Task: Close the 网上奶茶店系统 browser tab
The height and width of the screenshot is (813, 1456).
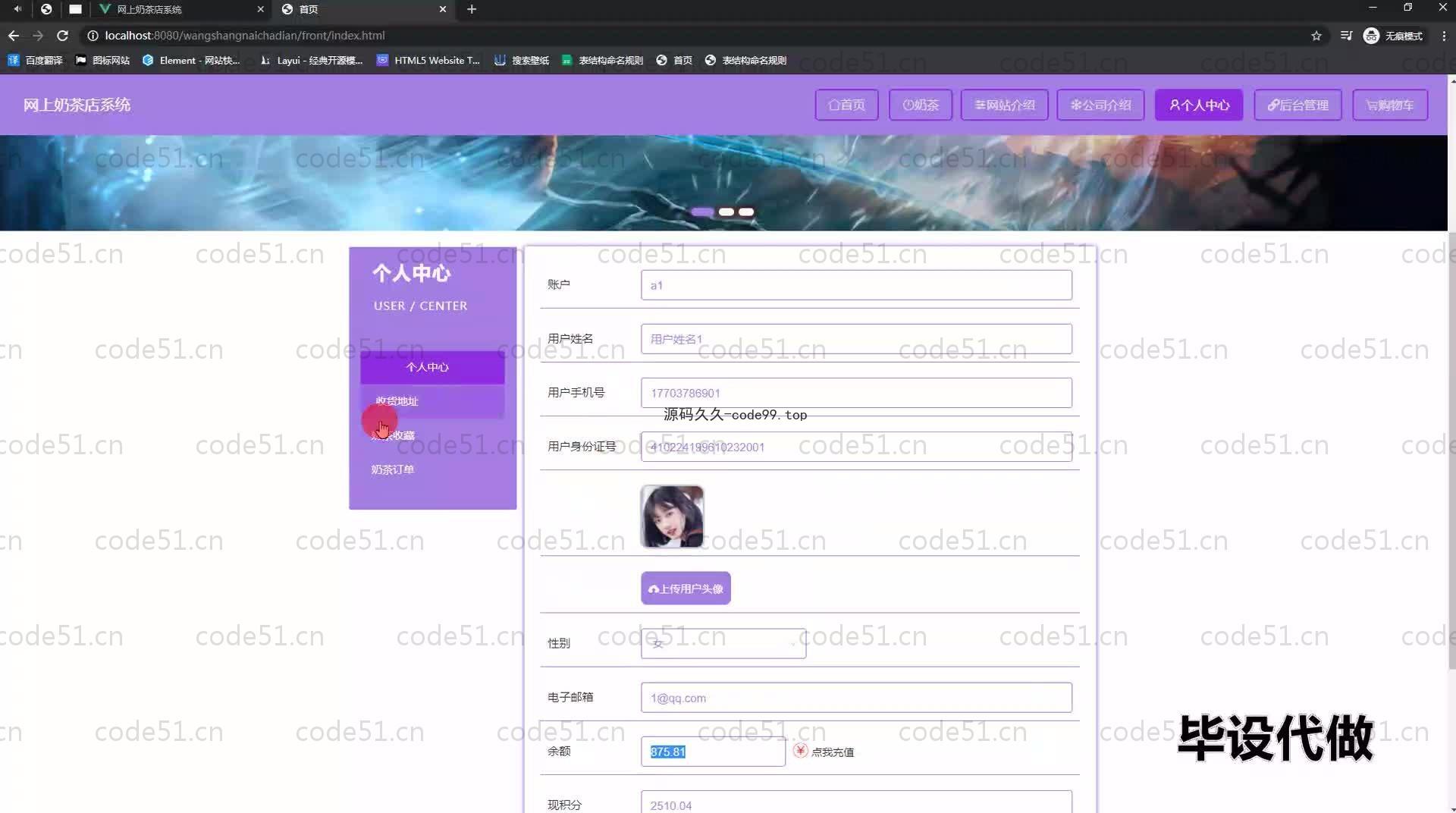Action: [x=260, y=9]
